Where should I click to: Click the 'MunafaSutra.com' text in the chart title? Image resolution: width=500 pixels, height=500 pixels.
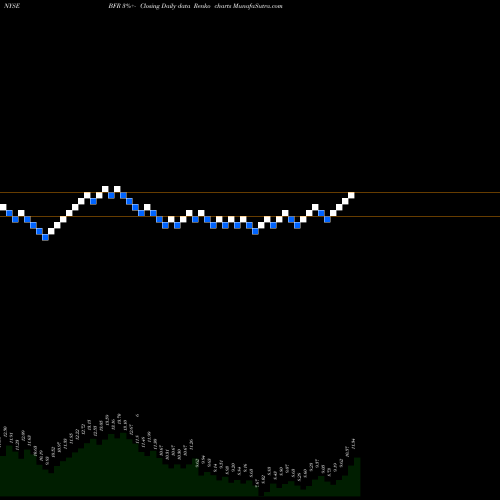click(x=257, y=6)
